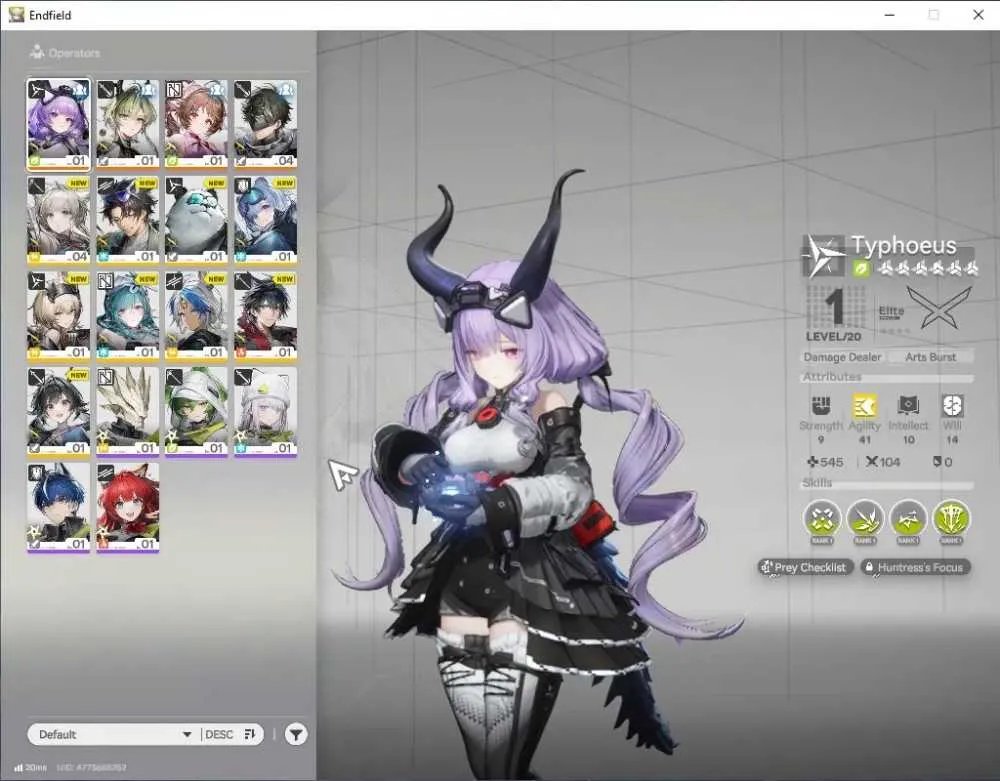Open the fourth skill icon under Skills

coord(951,519)
